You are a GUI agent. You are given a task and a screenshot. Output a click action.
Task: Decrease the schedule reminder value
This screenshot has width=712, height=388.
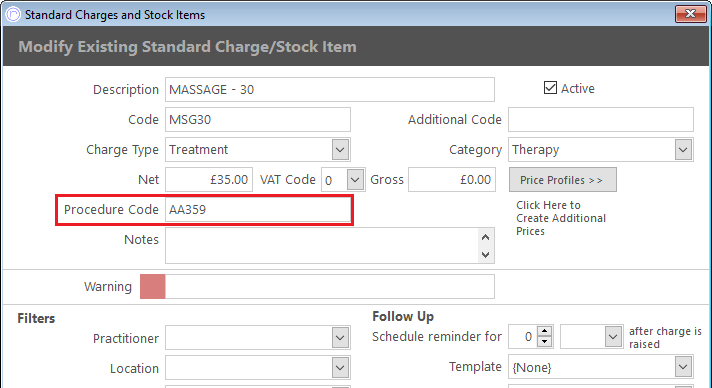(544, 342)
